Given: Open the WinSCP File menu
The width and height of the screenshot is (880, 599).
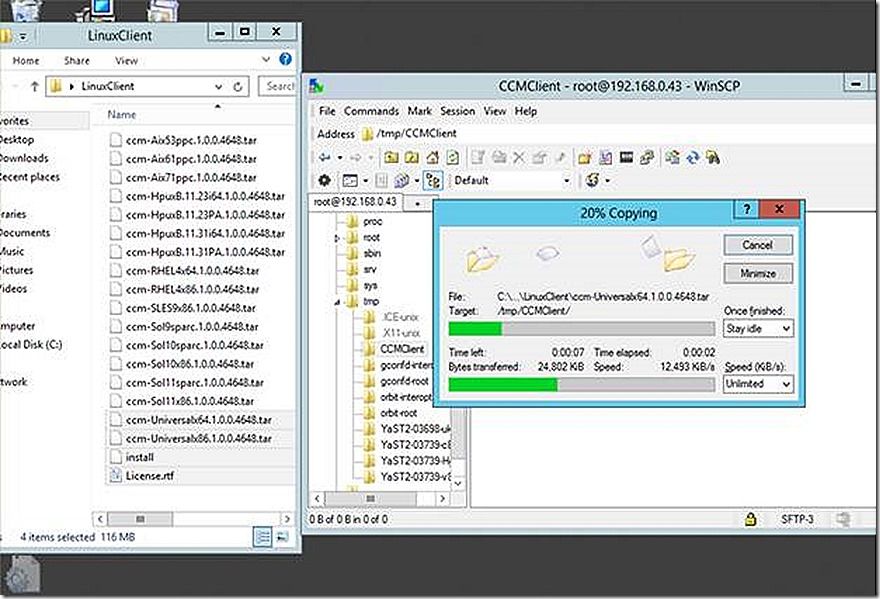Looking at the screenshot, I should coord(327,111).
